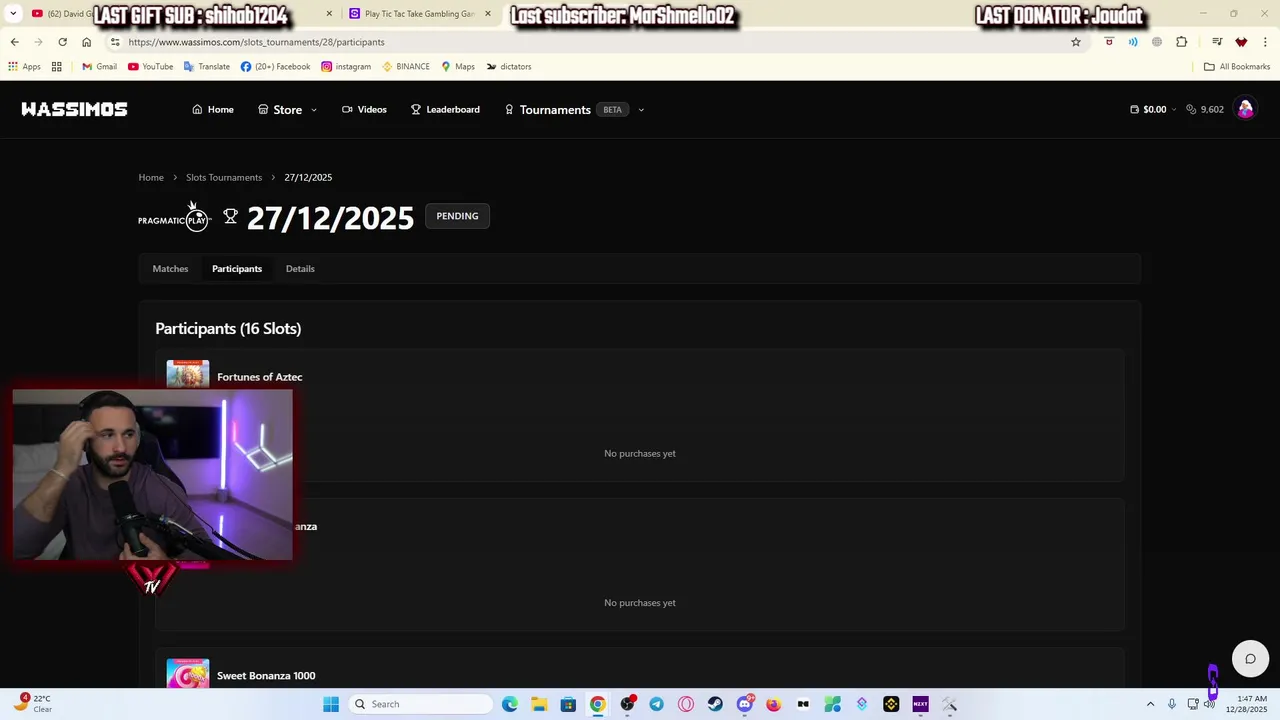The image size is (1280, 720).
Task: Open Firefox from the taskbar
Action: click(773, 704)
